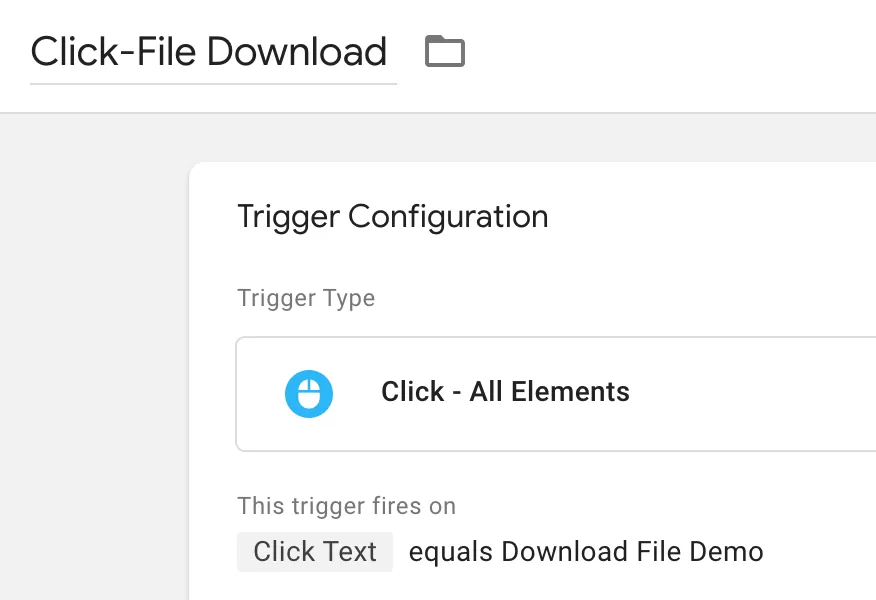Click the word Download in the title
The height and width of the screenshot is (600, 876).
(297, 51)
